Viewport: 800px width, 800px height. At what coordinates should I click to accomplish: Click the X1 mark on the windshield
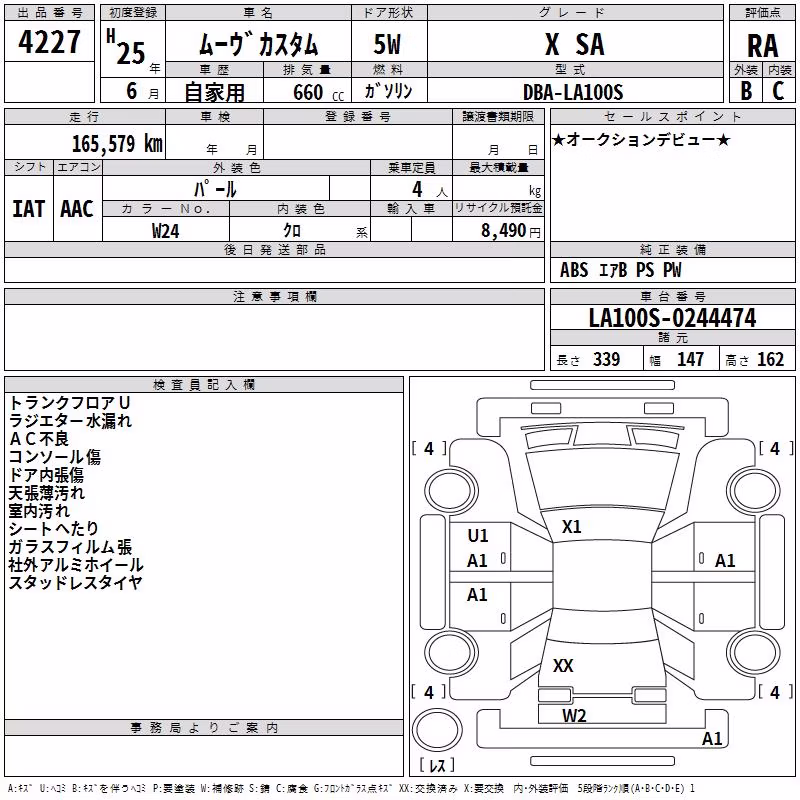tap(571, 527)
